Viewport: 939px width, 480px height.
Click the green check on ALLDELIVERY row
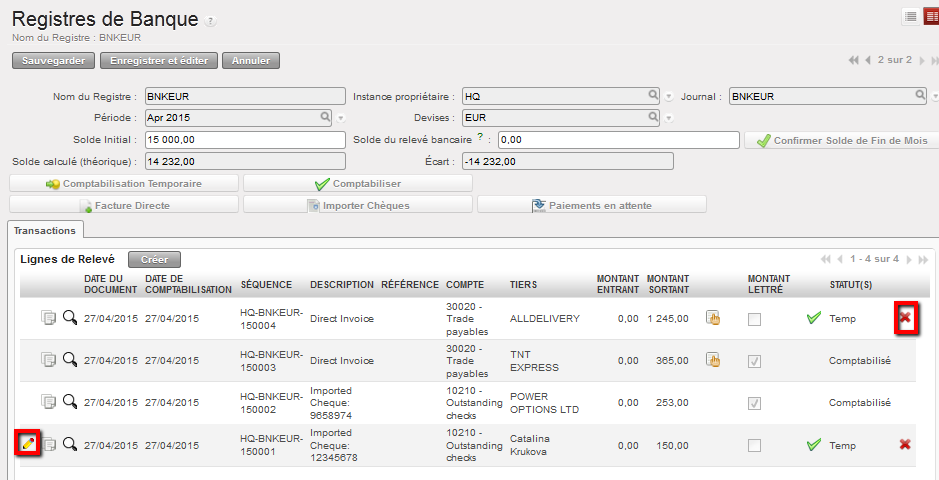[814, 318]
